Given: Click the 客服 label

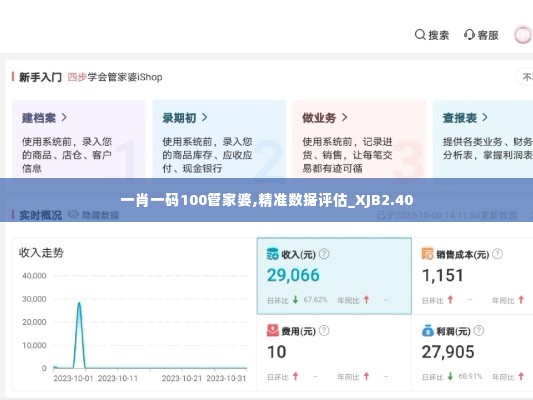Looking at the screenshot, I should pyautogui.click(x=488, y=35).
